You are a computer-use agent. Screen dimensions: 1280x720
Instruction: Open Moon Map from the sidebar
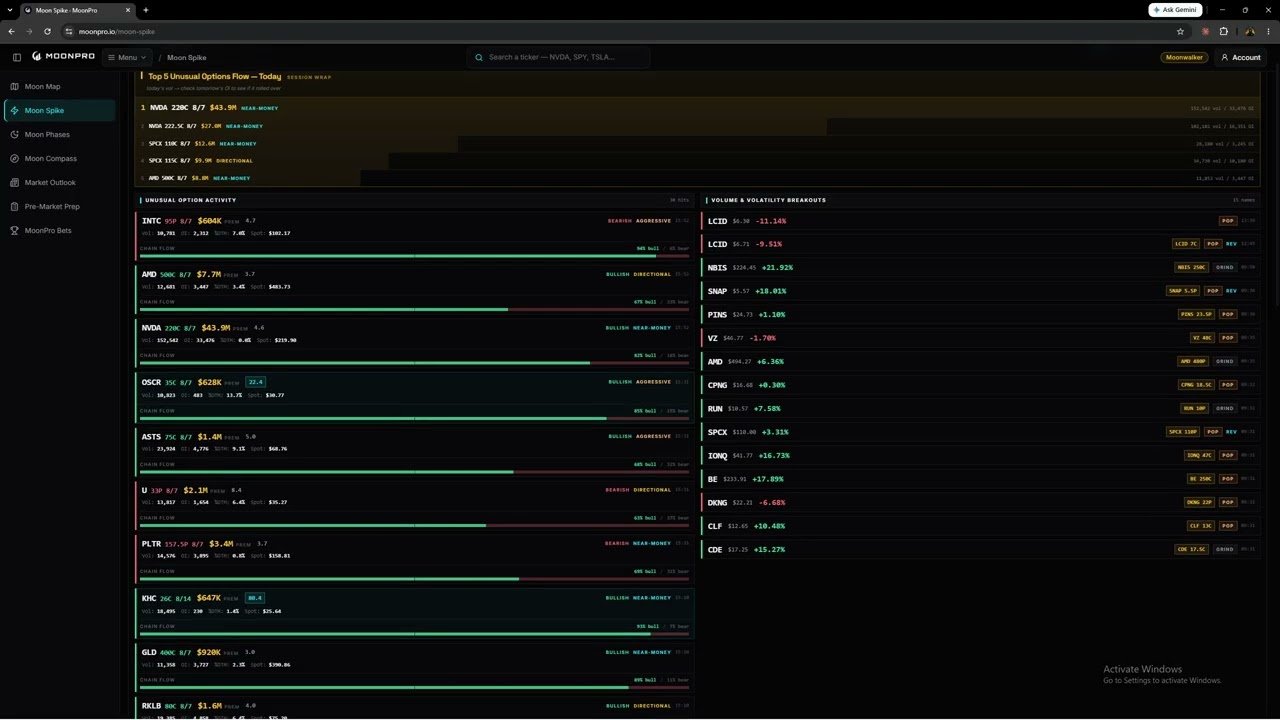(59, 87)
